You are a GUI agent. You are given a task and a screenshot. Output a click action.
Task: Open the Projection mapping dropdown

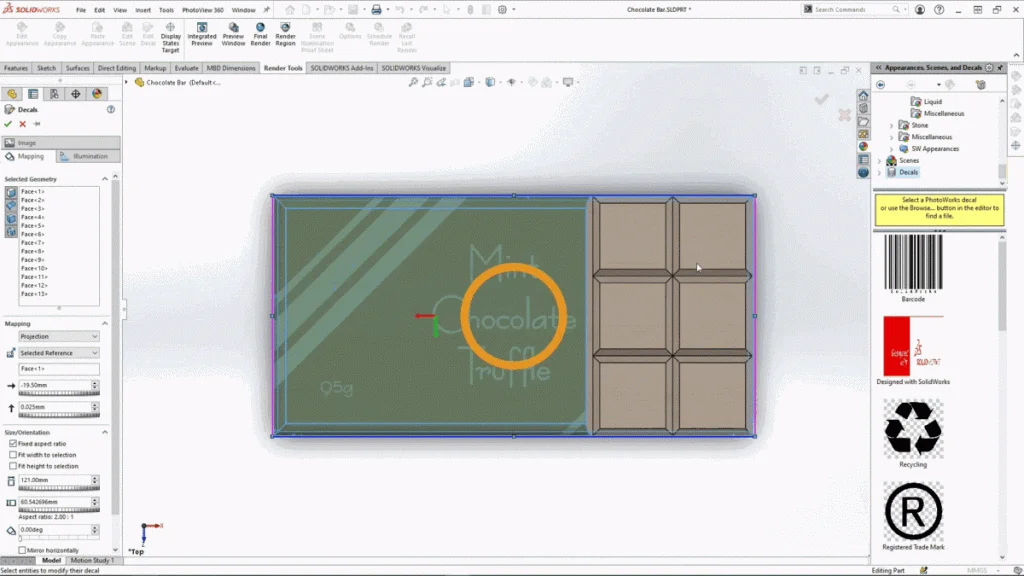point(59,337)
